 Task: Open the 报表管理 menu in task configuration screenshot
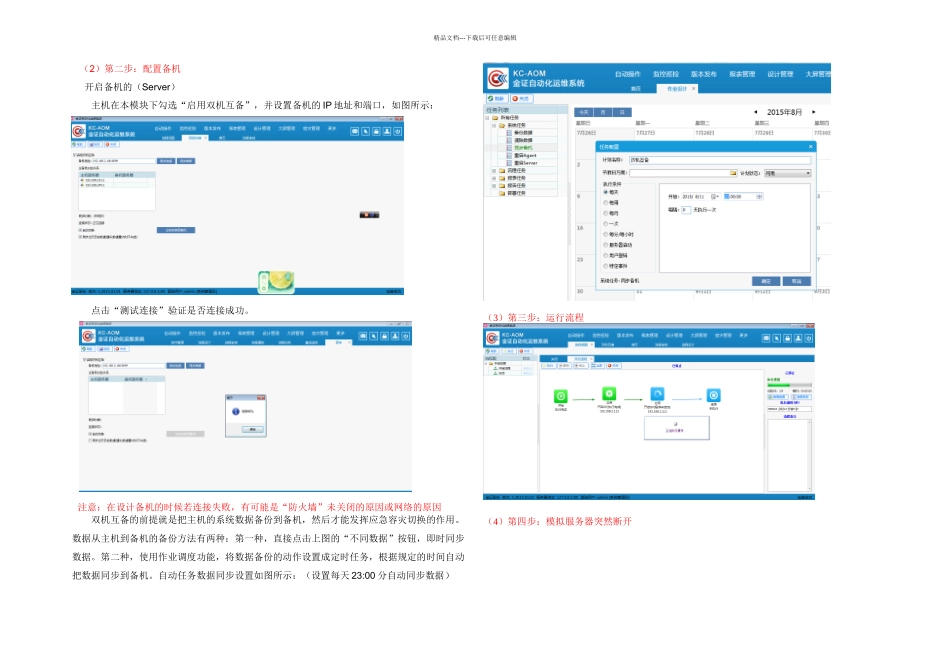(742, 74)
